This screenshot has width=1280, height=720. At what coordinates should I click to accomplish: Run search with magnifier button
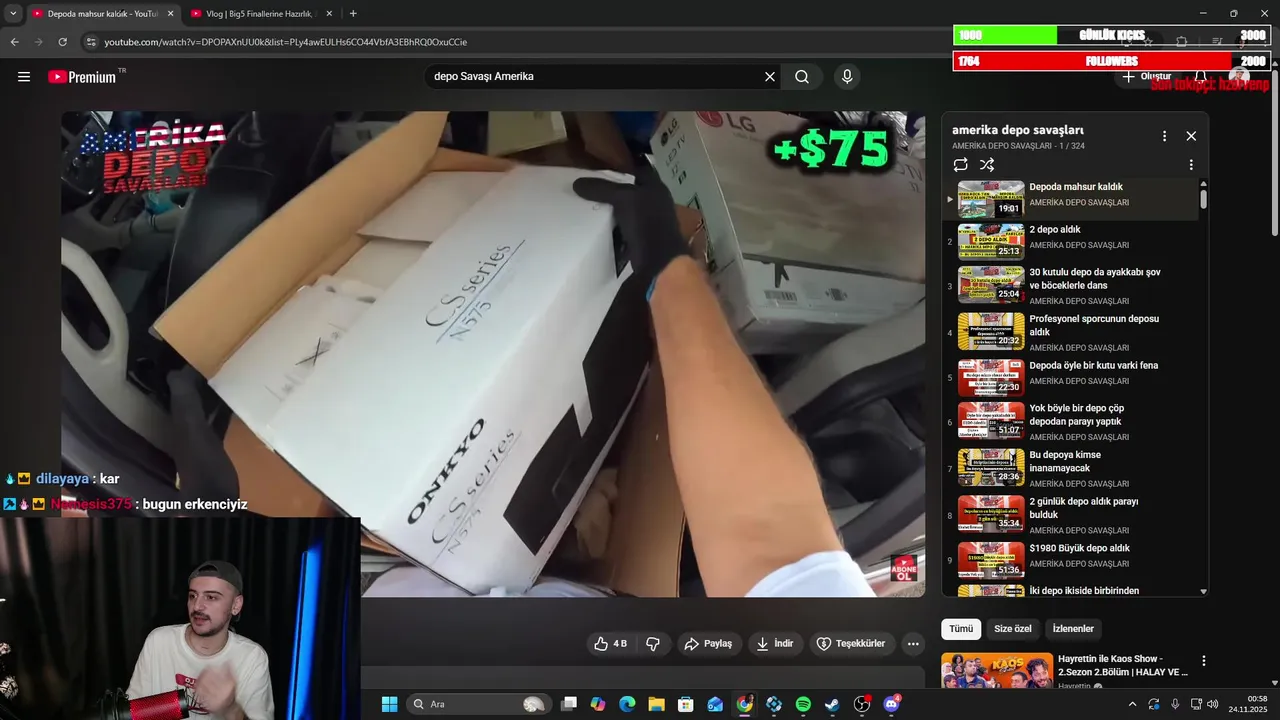(802, 77)
